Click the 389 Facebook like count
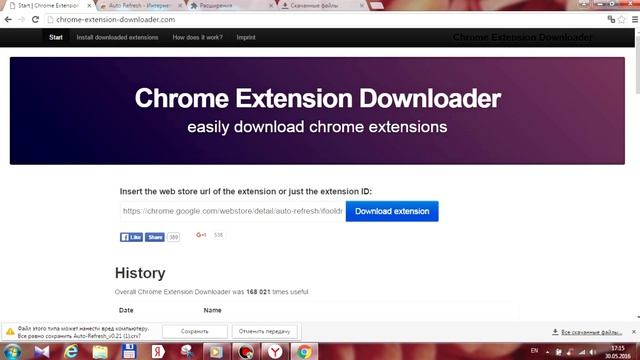640x360 pixels. (x=173, y=237)
